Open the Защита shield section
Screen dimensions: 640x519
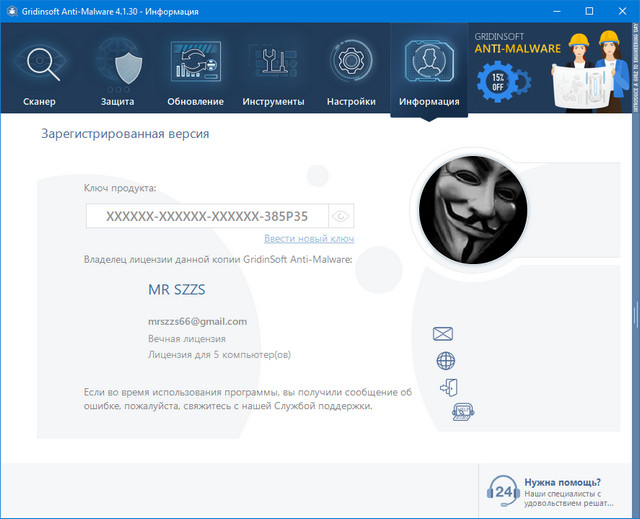[117, 70]
